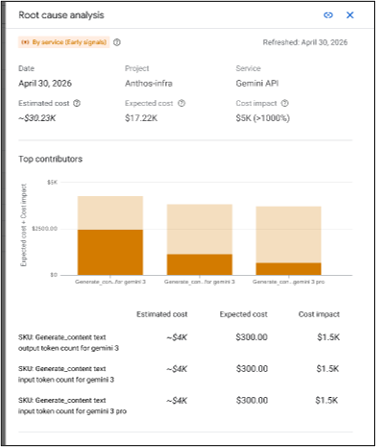Select the gemini 3 pro bar's dark segment
The image size is (376, 447).
288,269
